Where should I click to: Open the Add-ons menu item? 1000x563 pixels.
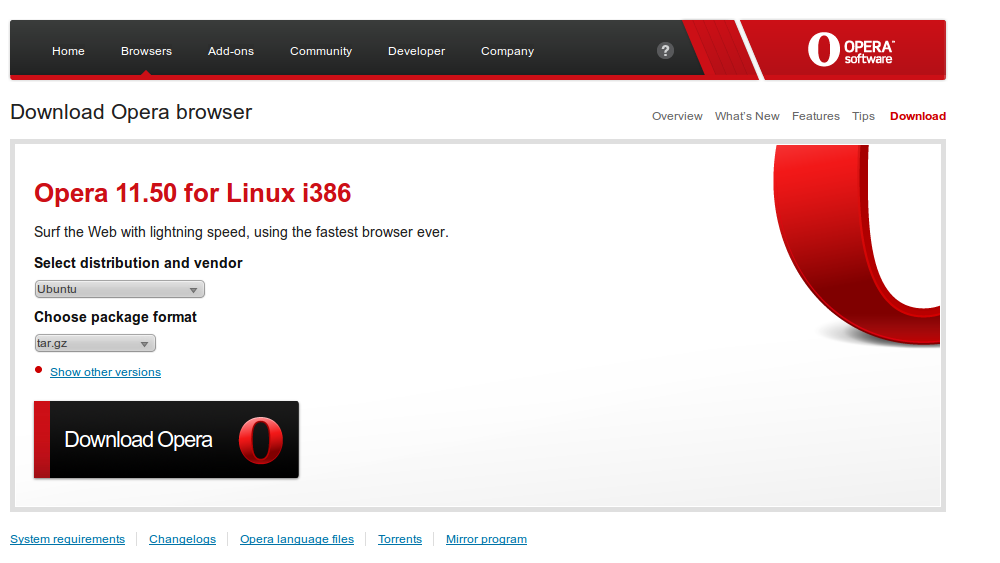231,51
